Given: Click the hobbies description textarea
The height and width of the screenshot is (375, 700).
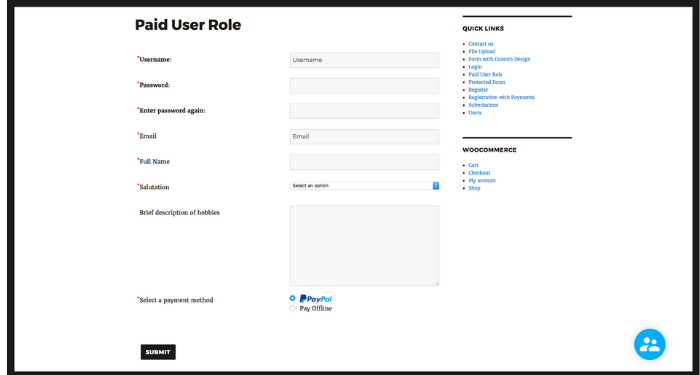Looking at the screenshot, I should (364, 246).
